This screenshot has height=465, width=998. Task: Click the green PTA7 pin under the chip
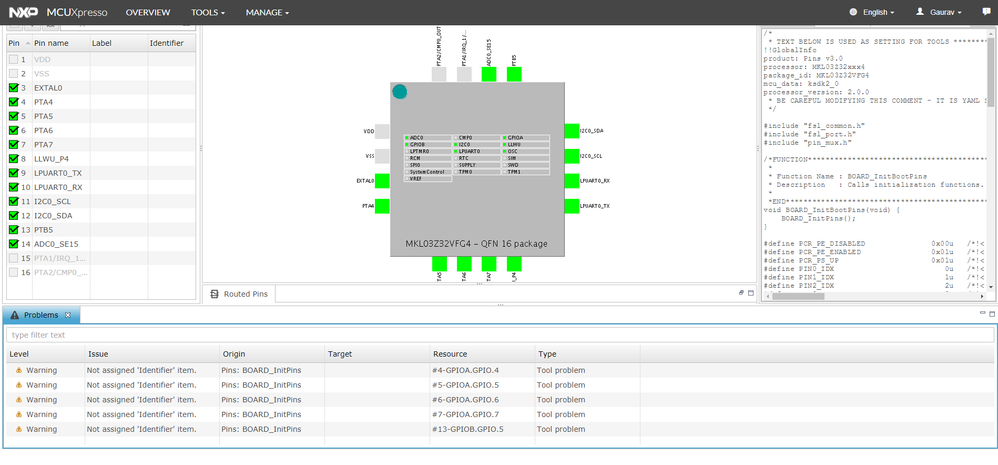pyautogui.click(x=489, y=264)
